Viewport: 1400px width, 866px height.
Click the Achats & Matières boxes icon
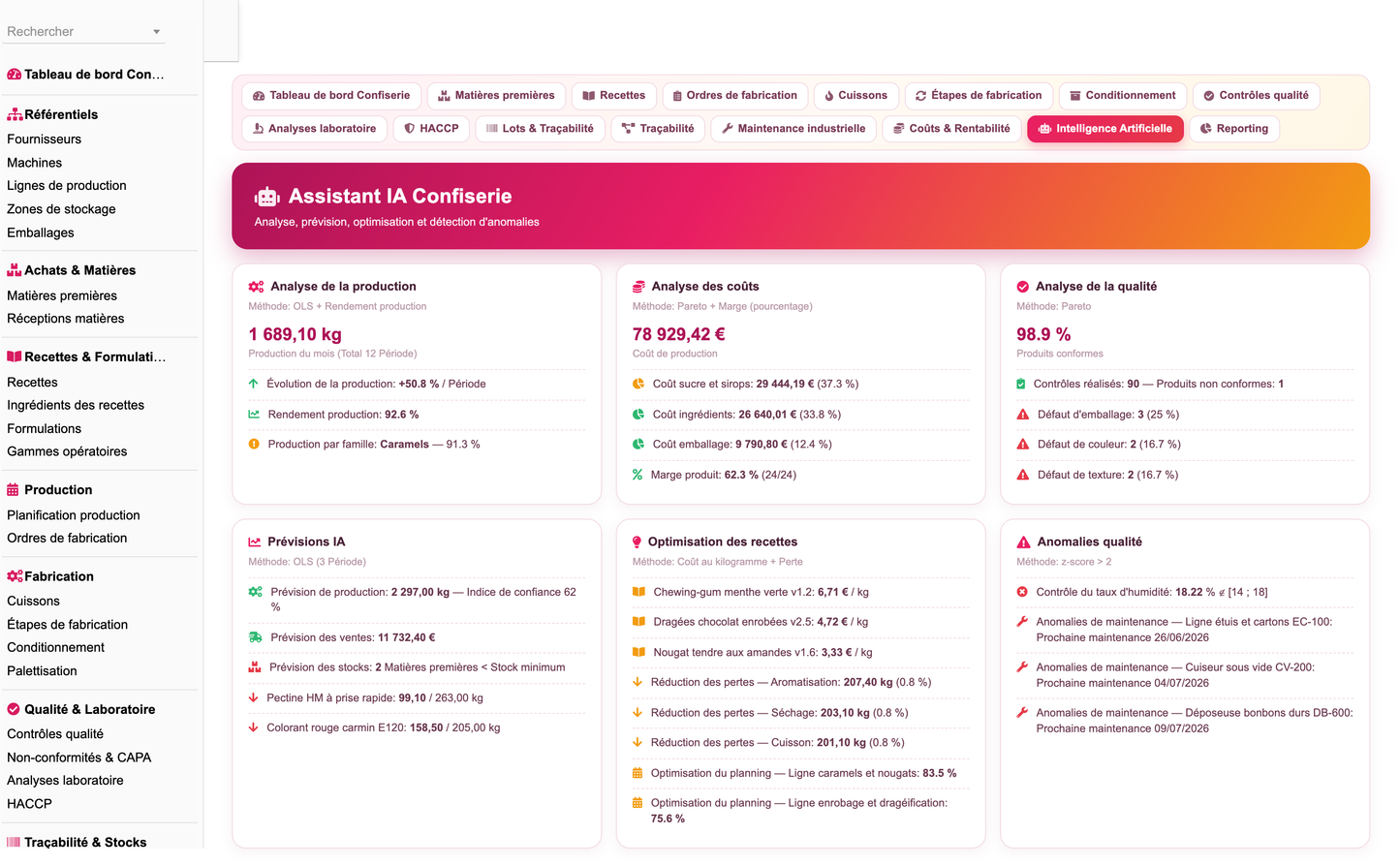click(x=14, y=270)
